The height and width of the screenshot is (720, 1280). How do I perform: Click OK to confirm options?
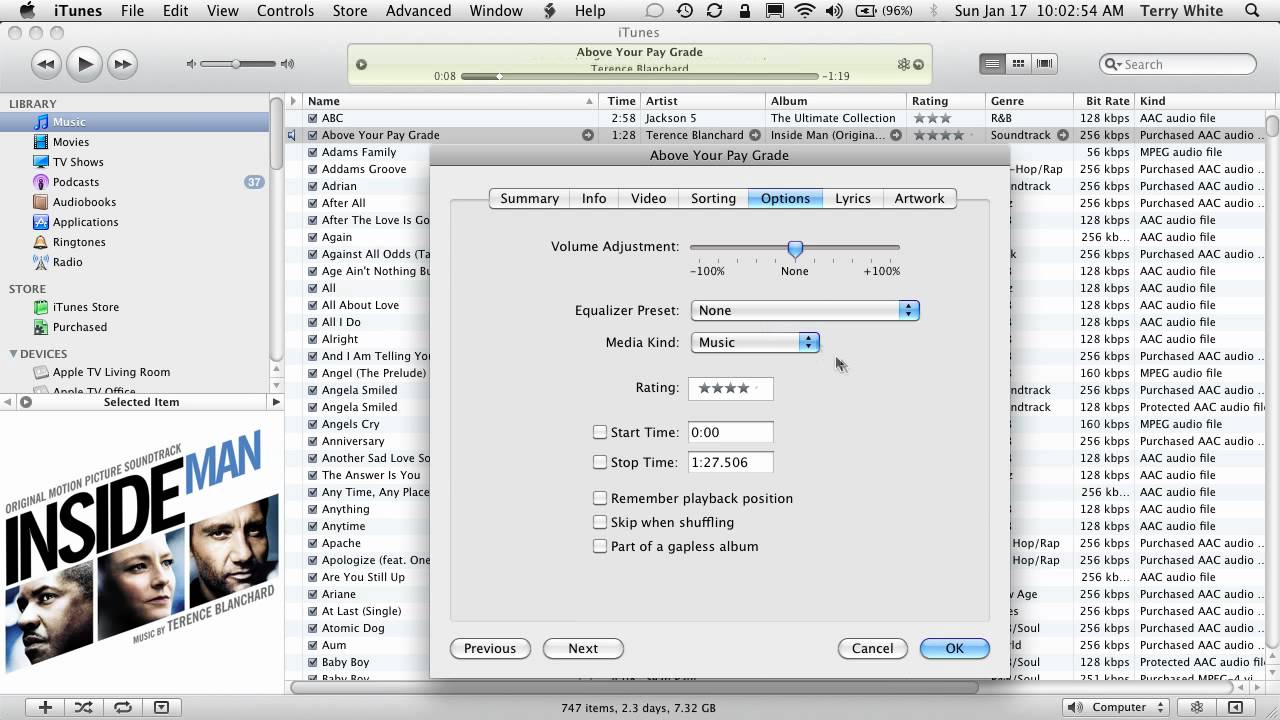click(954, 648)
